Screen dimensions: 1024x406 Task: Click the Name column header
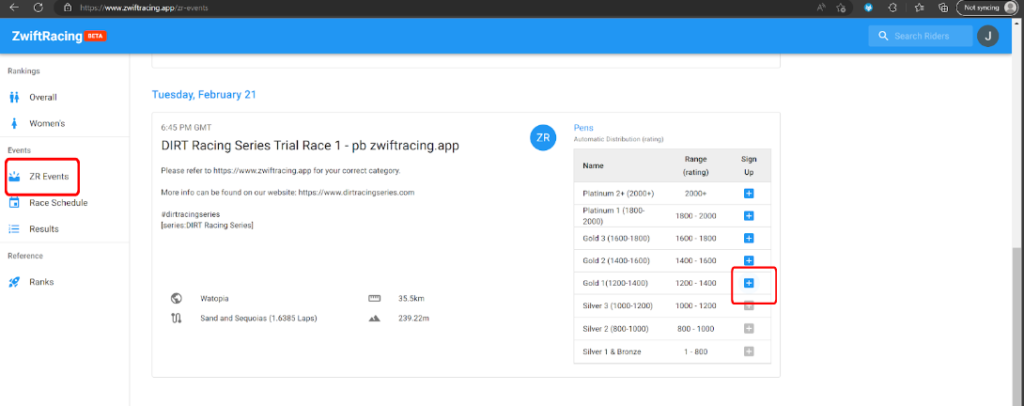pyautogui.click(x=593, y=166)
